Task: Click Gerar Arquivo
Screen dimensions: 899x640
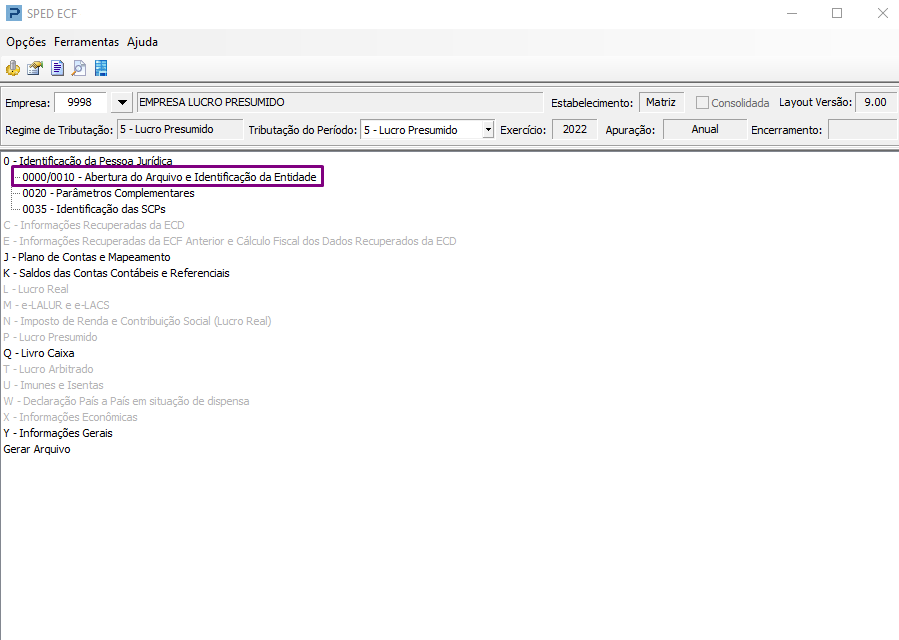Action: click(37, 450)
